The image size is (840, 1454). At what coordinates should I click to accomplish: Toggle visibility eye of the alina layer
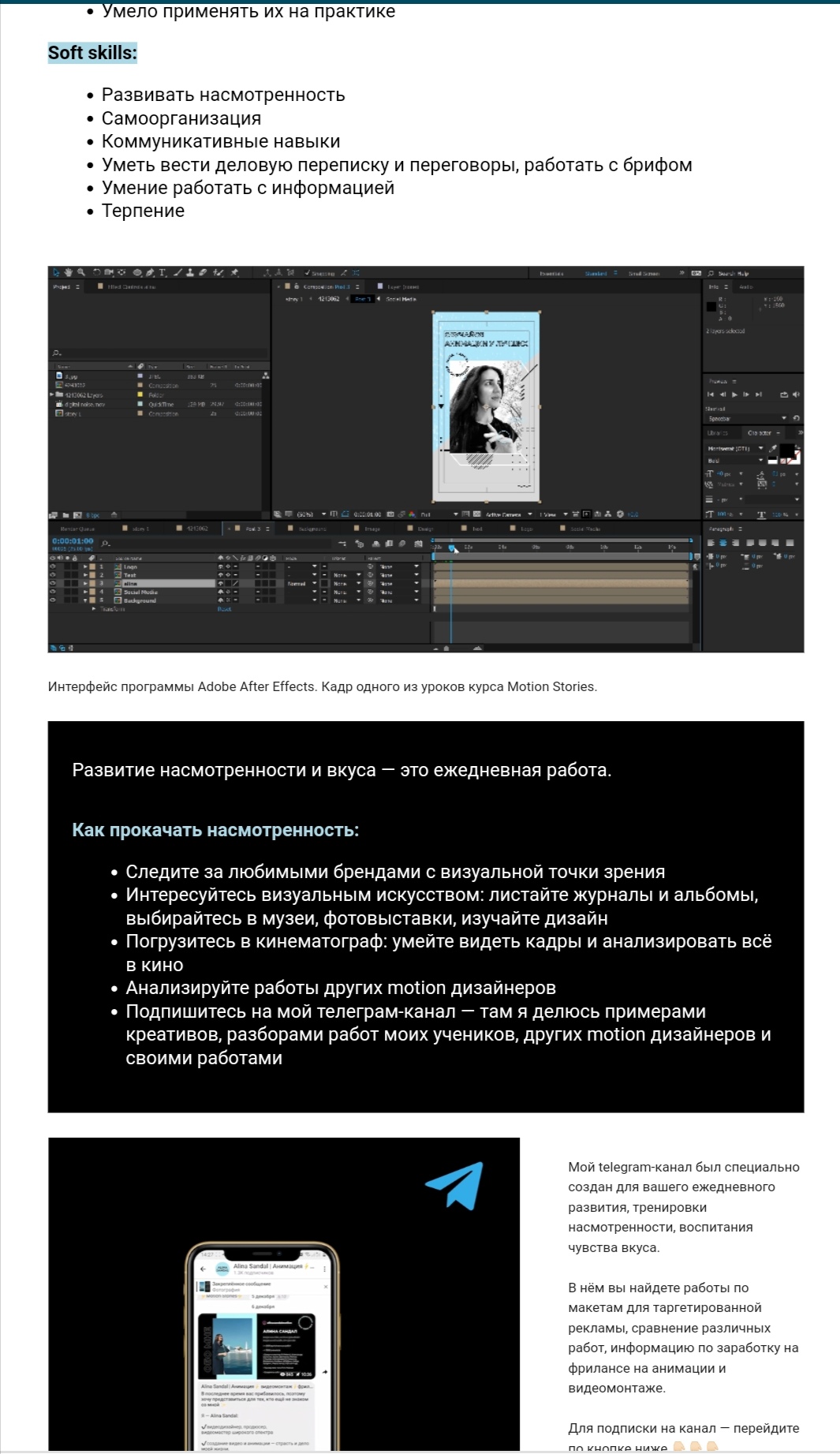(x=54, y=584)
